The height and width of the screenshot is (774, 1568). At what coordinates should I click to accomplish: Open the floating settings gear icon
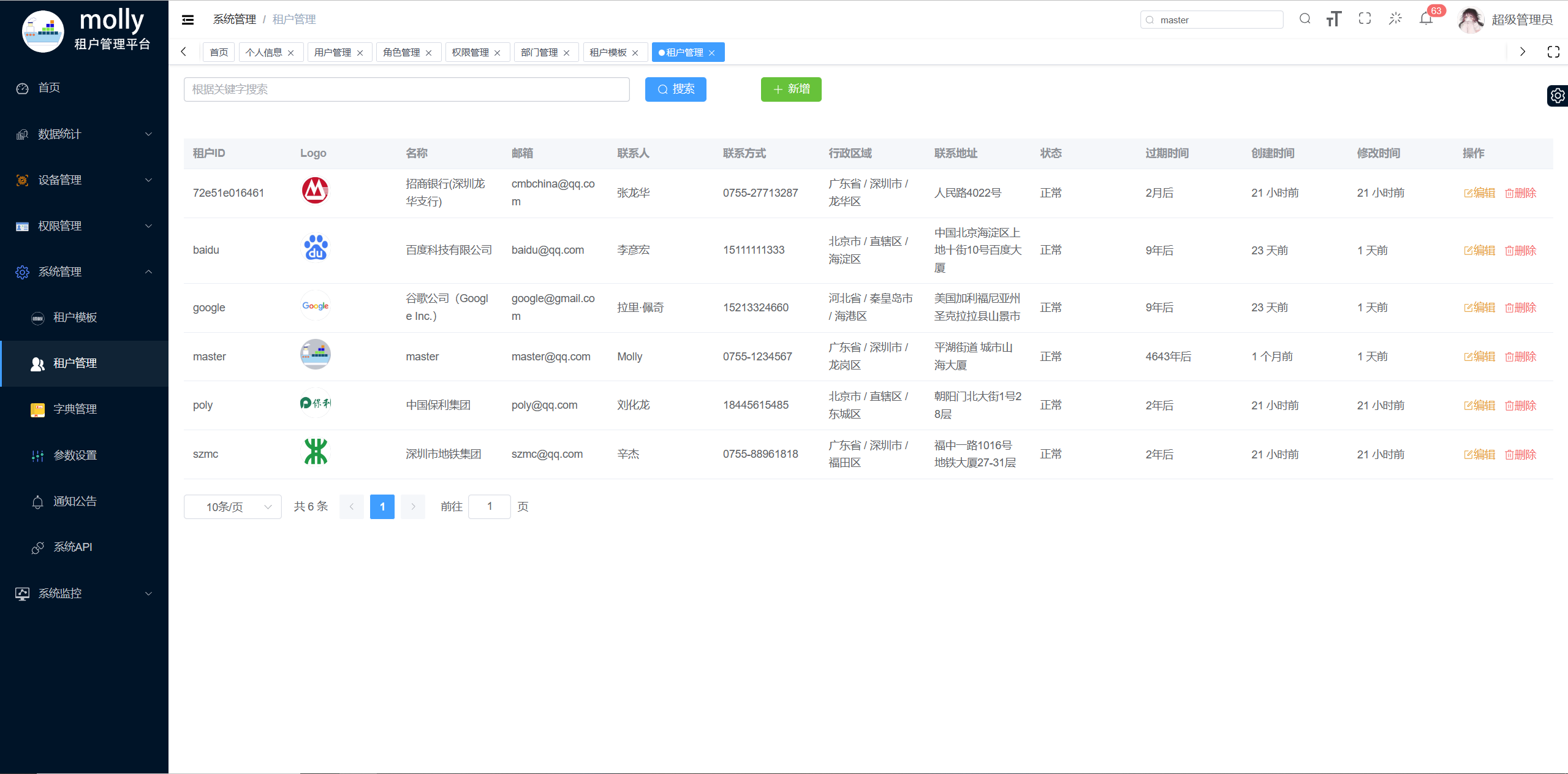coord(1557,96)
